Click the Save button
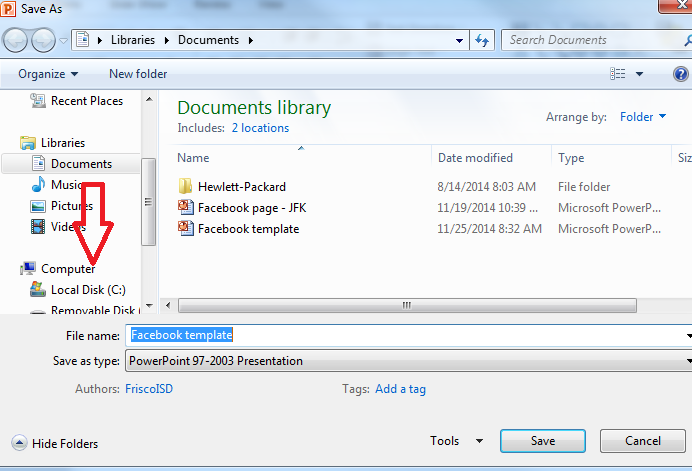Viewport: 692px width, 476px height. coord(543,441)
